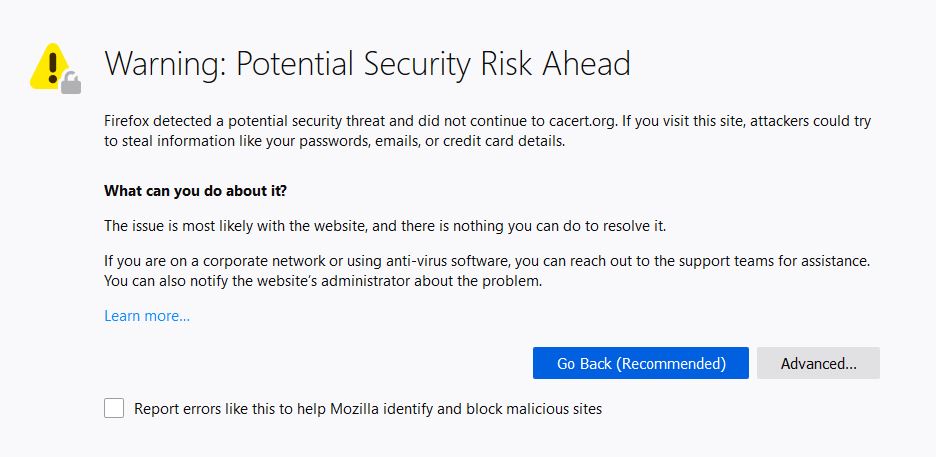Click the 'issue is most likely with the website' sentence
Viewport: 936px width, 457px height.
pyautogui.click(x=384, y=227)
